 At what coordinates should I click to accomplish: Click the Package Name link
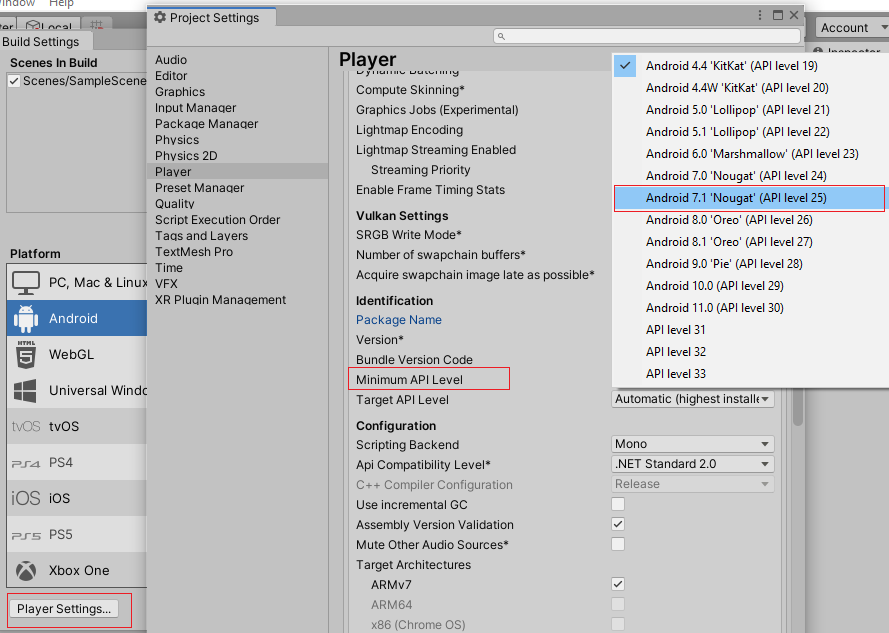pyautogui.click(x=399, y=320)
